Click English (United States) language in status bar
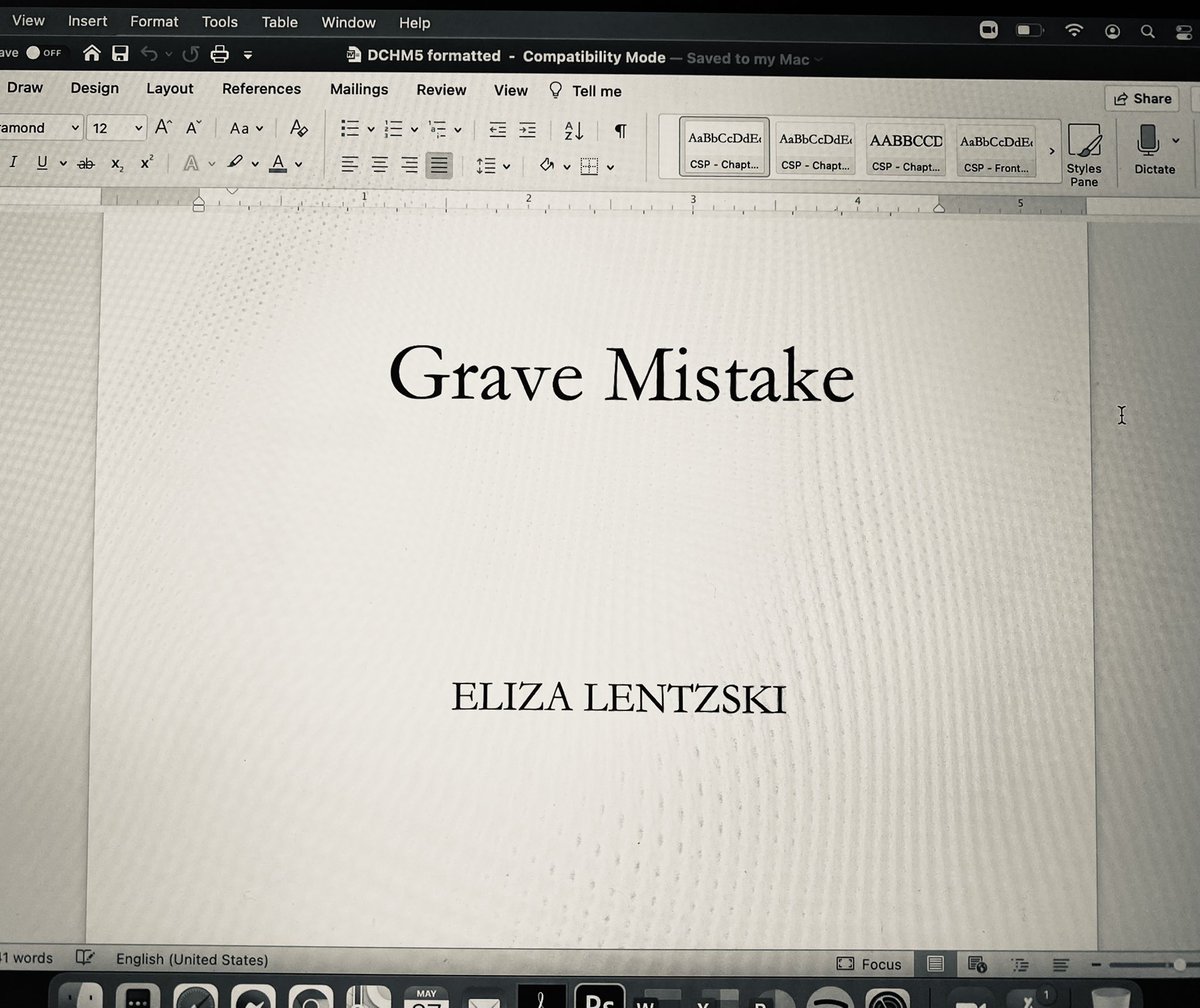This screenshot has width=1200, height=1008. (192, 960)
